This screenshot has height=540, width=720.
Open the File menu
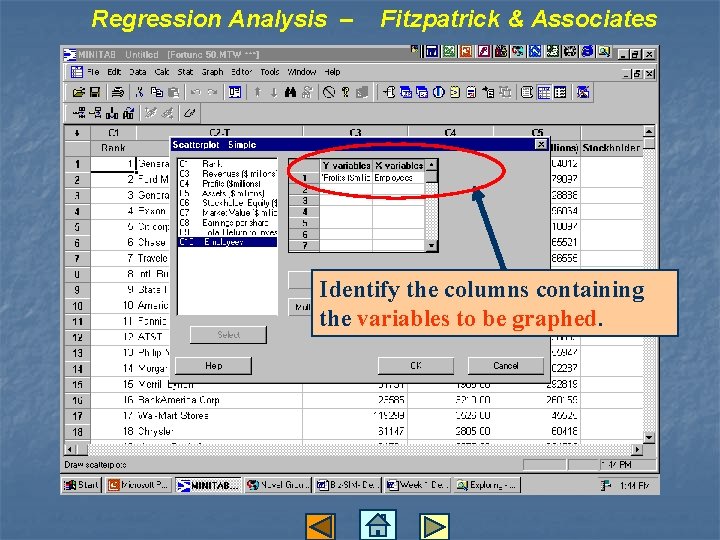pos(93,72)
